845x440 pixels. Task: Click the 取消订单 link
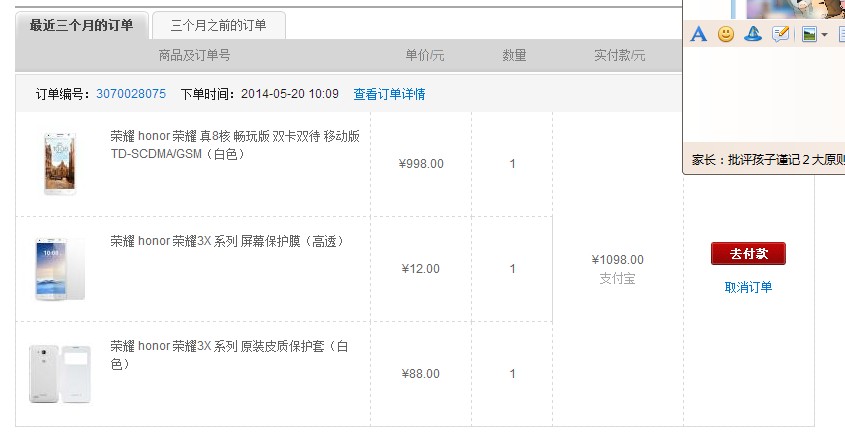748,287
